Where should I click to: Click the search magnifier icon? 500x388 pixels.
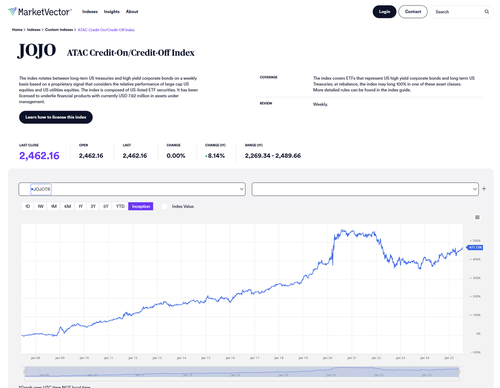point(487,12)
